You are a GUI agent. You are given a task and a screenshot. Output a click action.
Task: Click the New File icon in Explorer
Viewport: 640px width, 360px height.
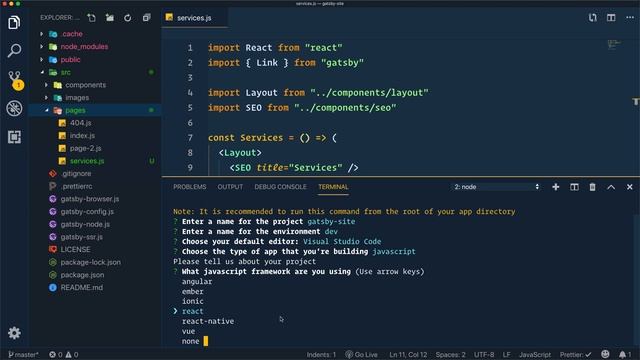pos(91,18)
